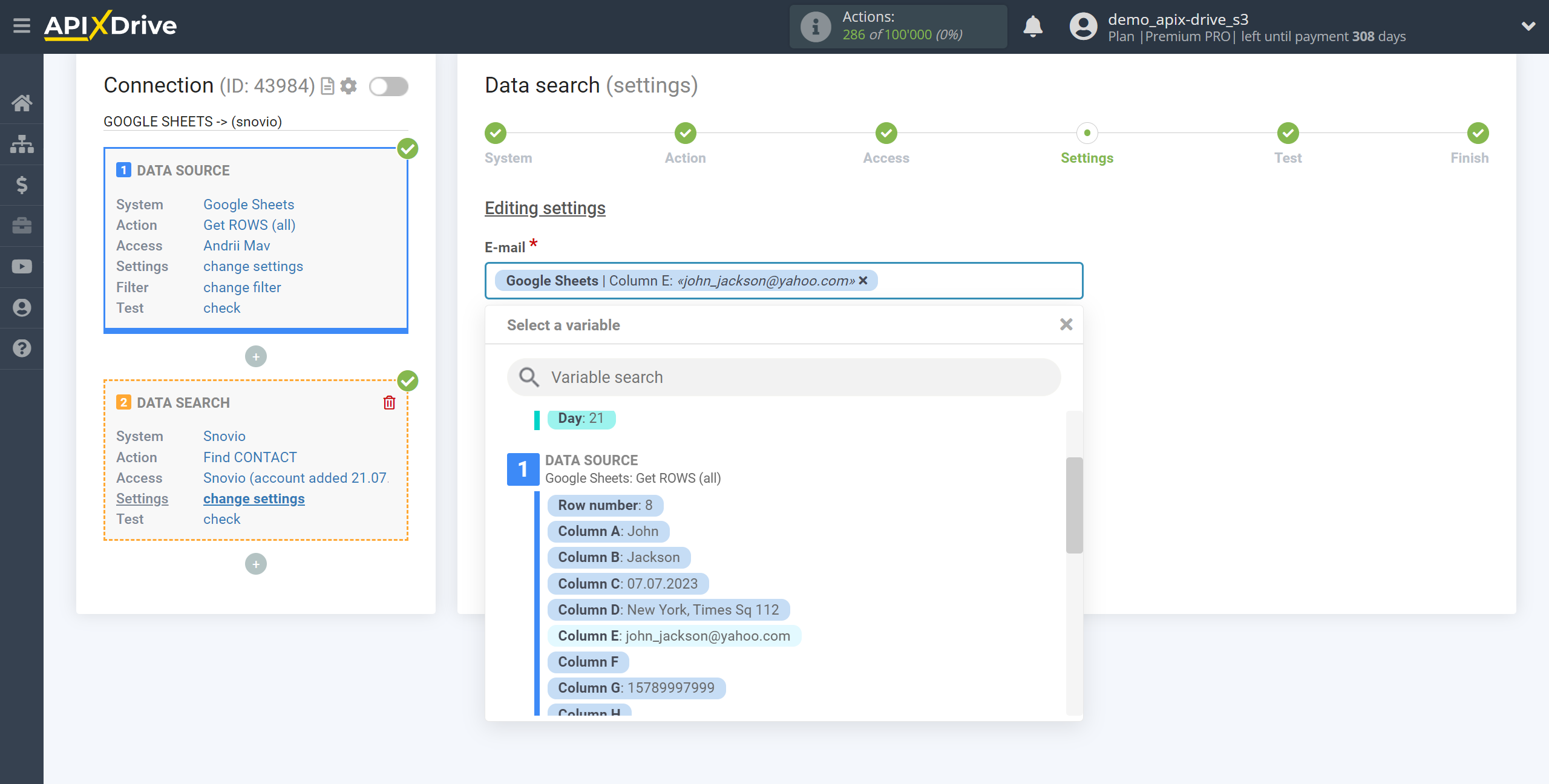1549x784 pixels.
Task: Go to Home in sidebar
Action: tap(22, 103)
